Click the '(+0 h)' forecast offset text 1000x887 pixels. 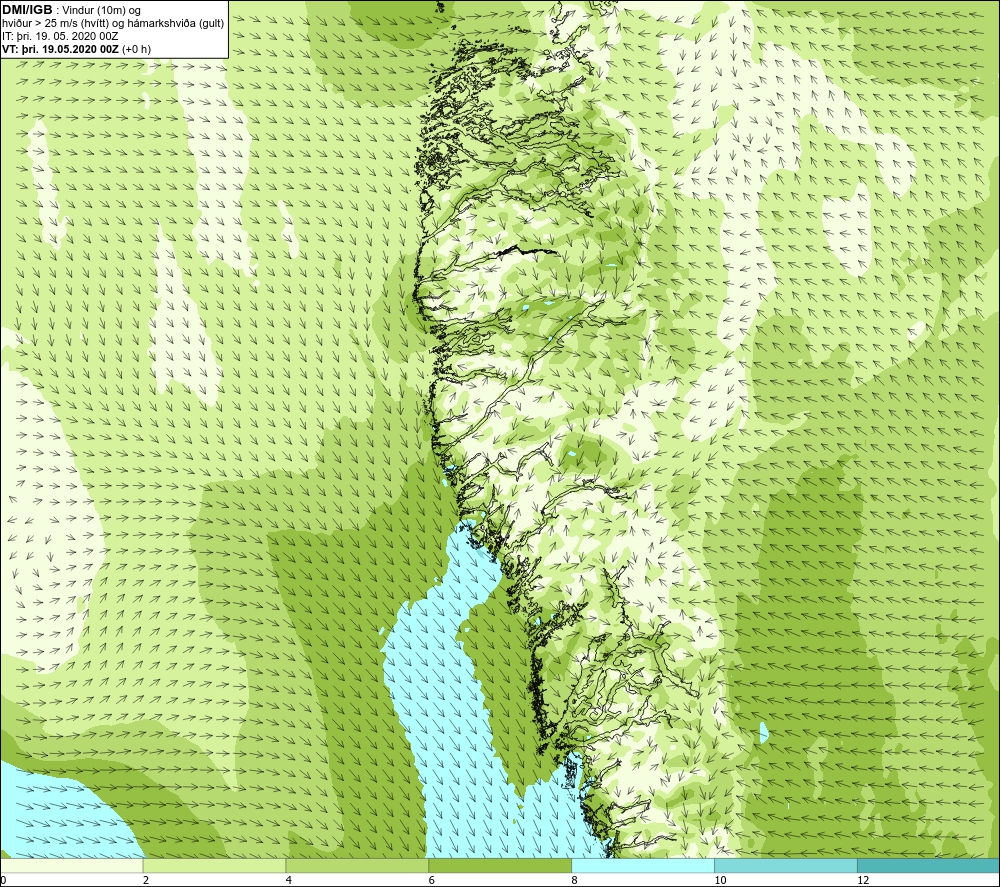[x=136, y=49]
